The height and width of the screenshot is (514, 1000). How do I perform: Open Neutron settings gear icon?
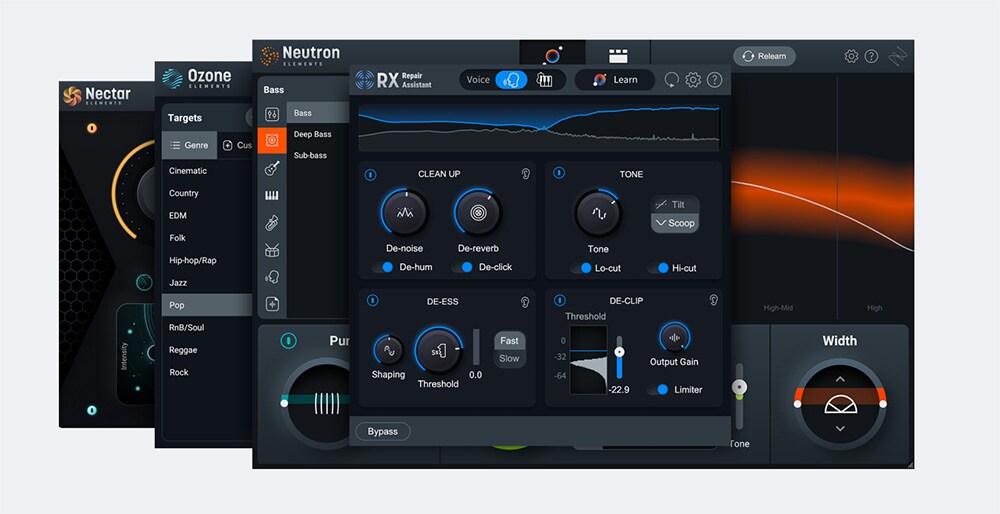[x=851, y=56]
